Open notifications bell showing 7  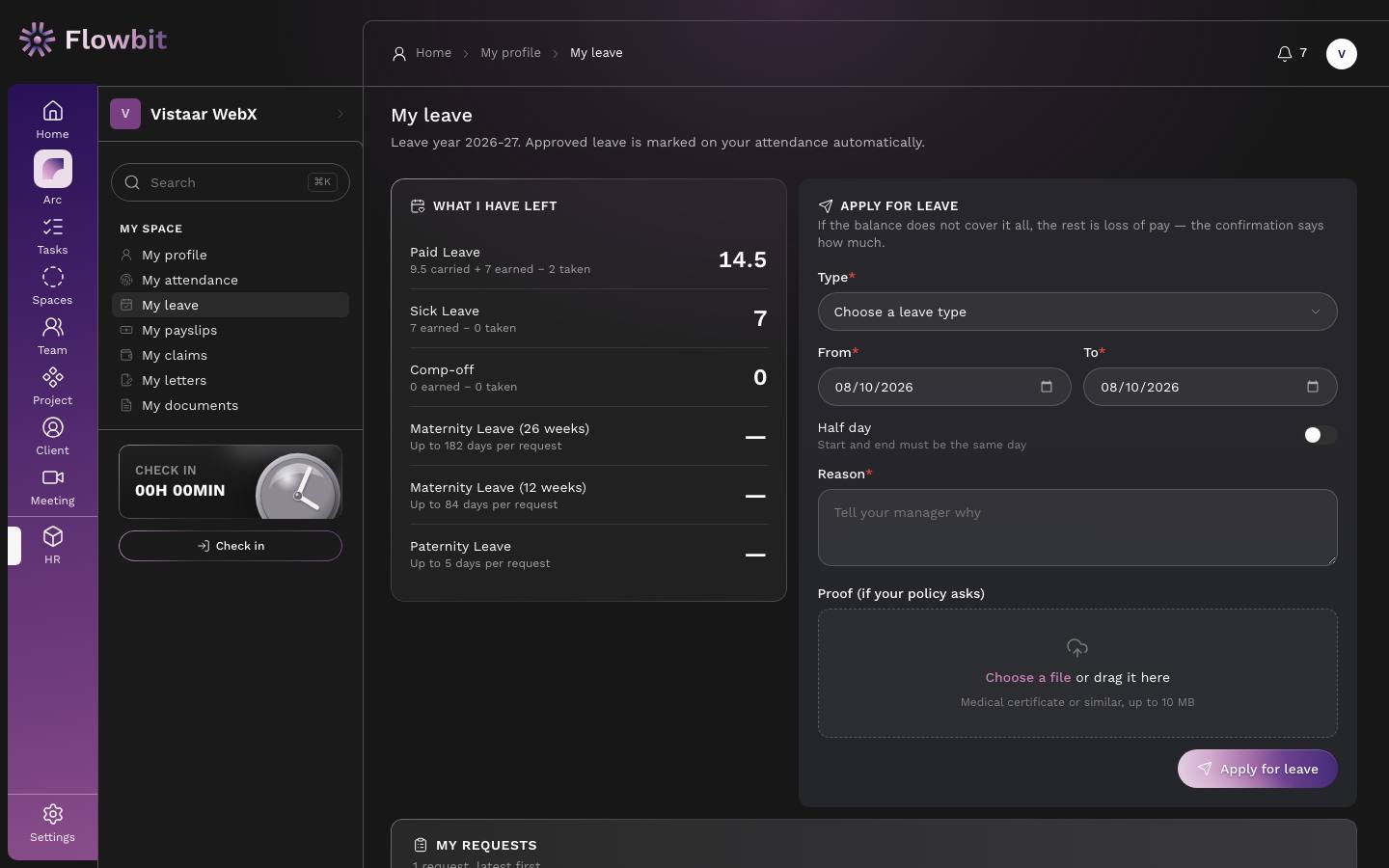tap(1292, 53)
